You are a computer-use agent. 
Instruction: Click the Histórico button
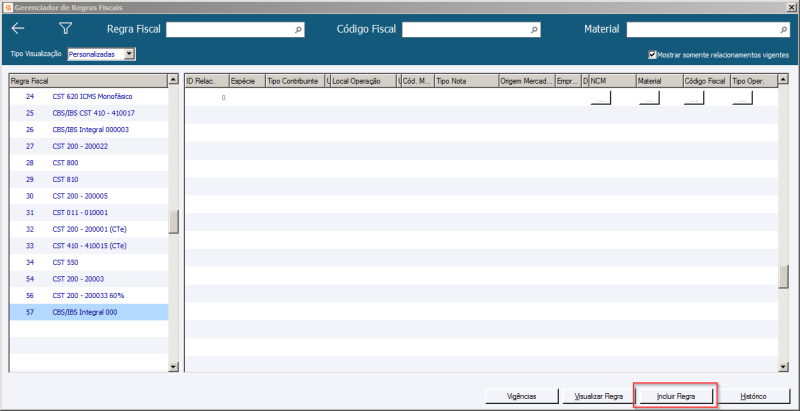click(x=753, y=396)
